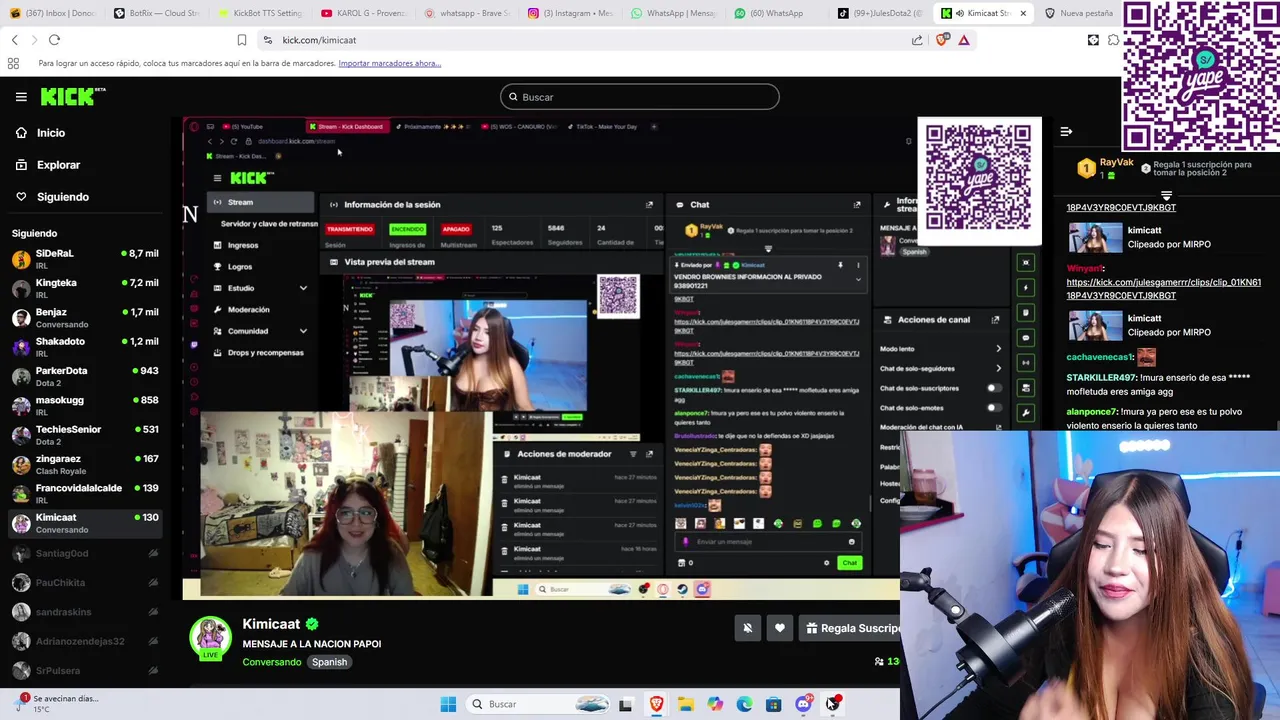Switch to the Nueva pestaña tab
1280x720 pixels.
pyautogui.click(x=1078, y=13)
